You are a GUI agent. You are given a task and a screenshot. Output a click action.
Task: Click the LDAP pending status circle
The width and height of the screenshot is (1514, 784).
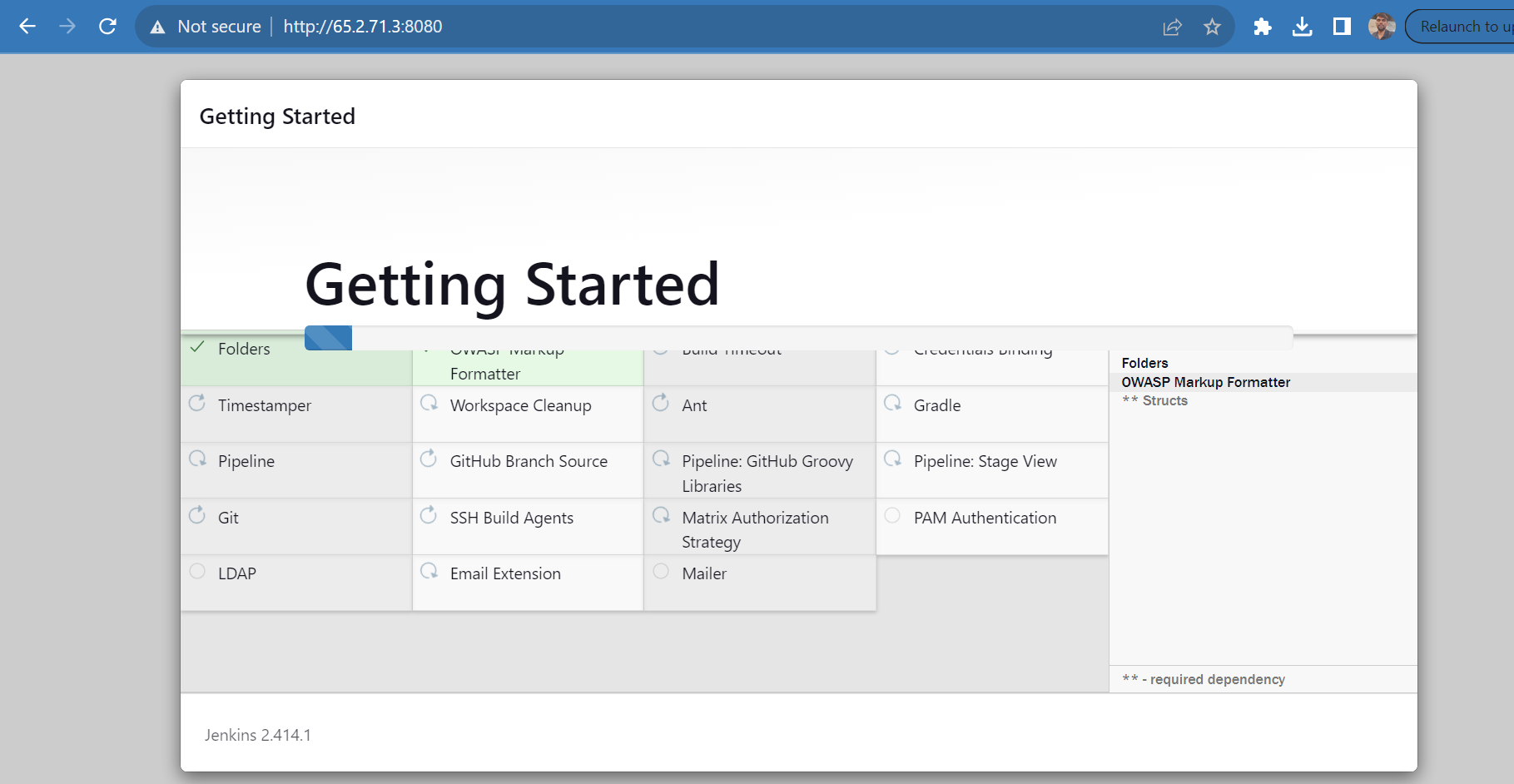(197, 571)
